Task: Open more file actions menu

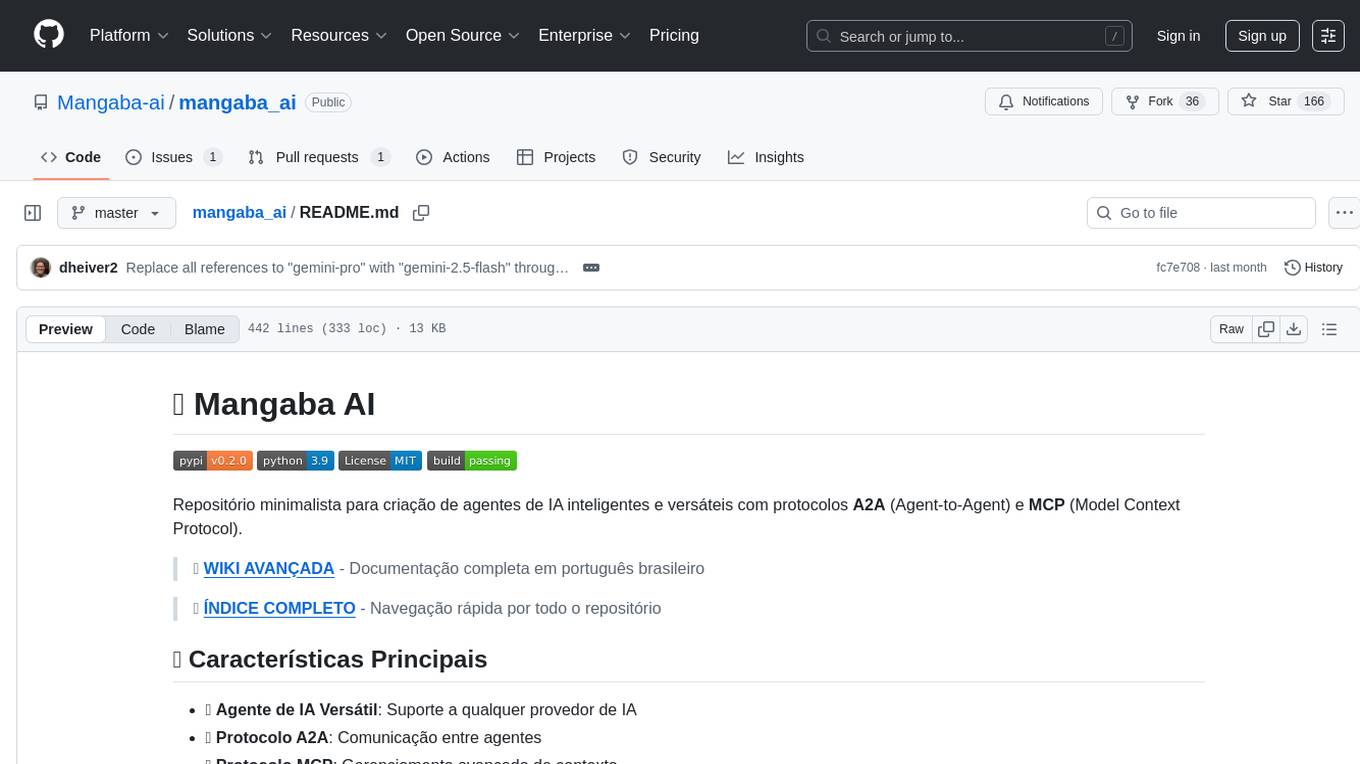Action: click(x=1344, y=213)
